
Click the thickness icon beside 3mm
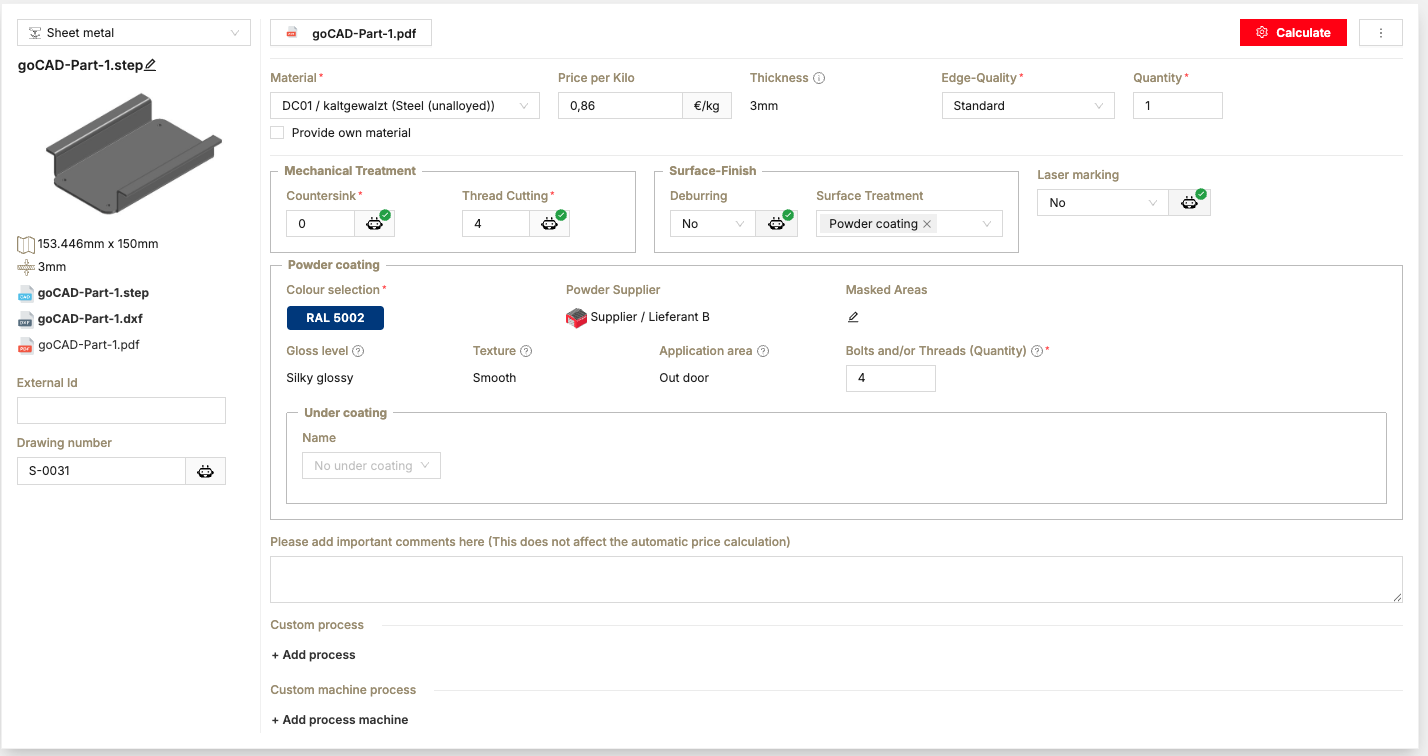[26, 267]
